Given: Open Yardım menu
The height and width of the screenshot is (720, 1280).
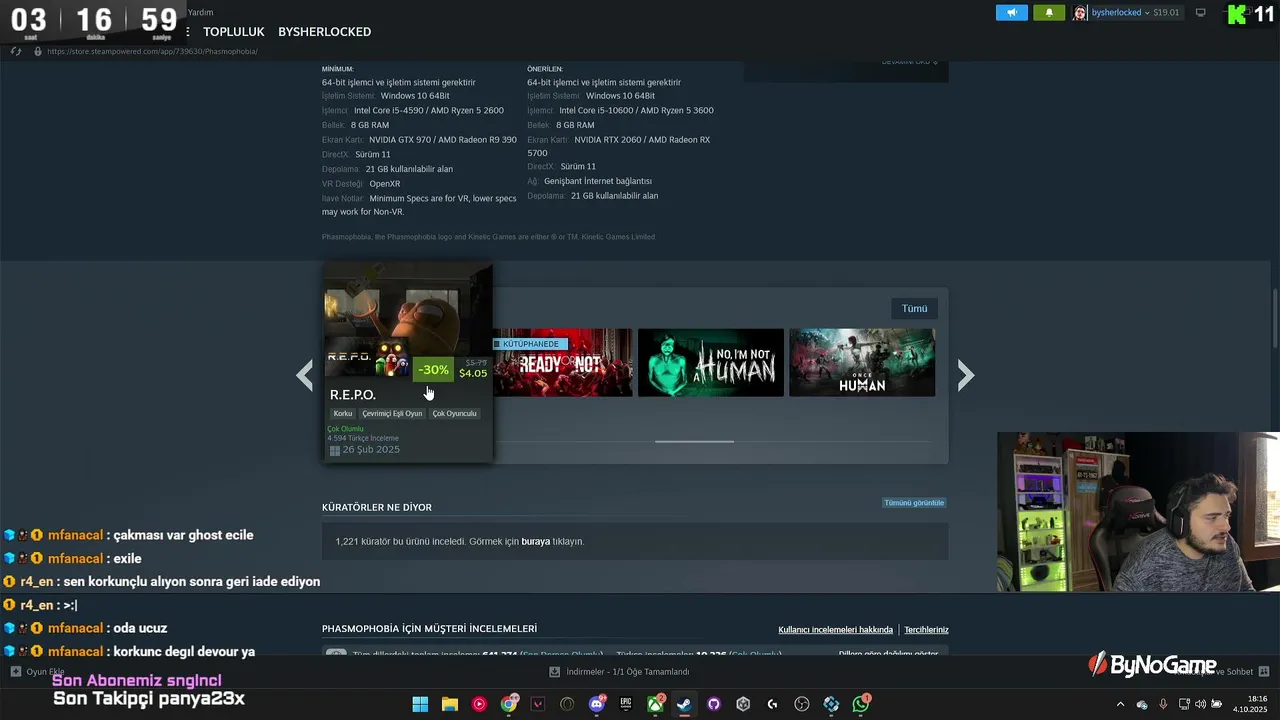Looking at the screenshot, I should coord(200,12).
